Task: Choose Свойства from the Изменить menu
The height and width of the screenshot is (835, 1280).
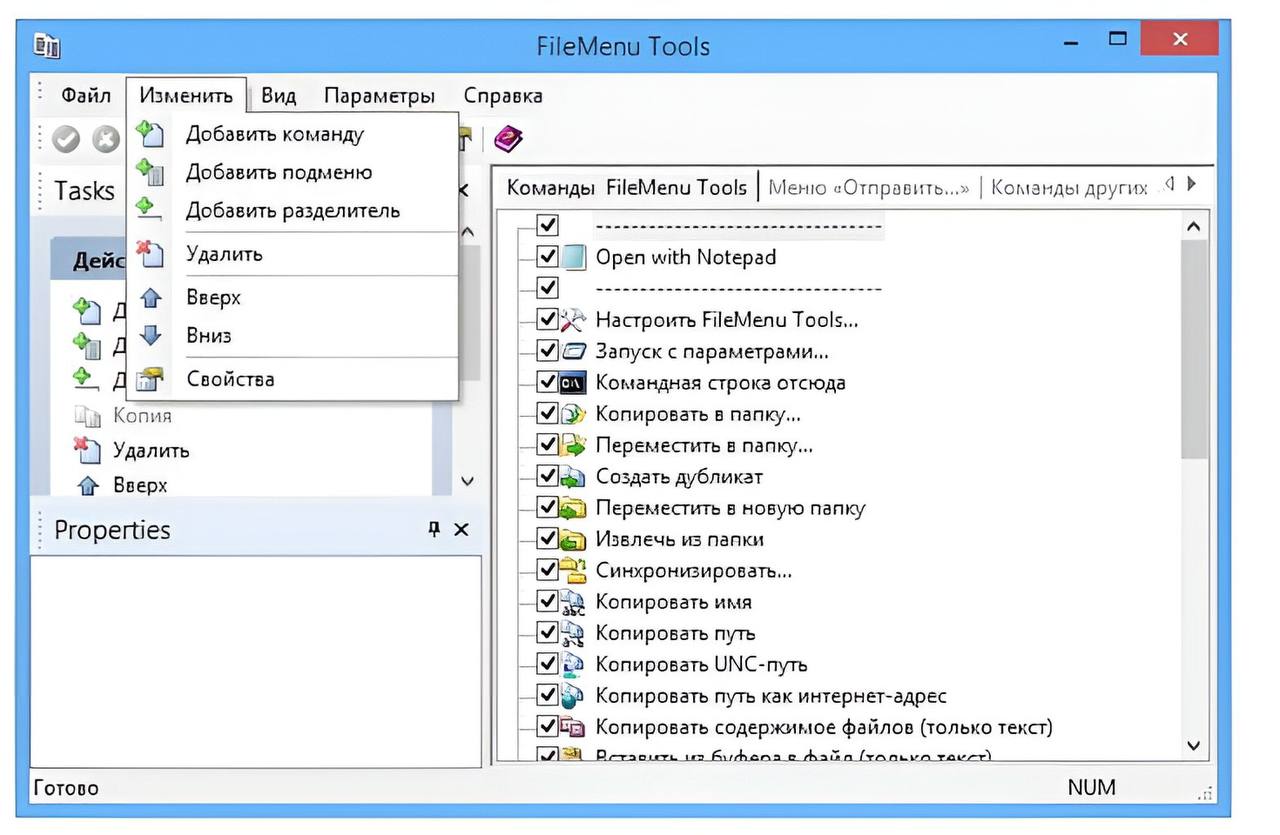Action: [x=292, y=379]
